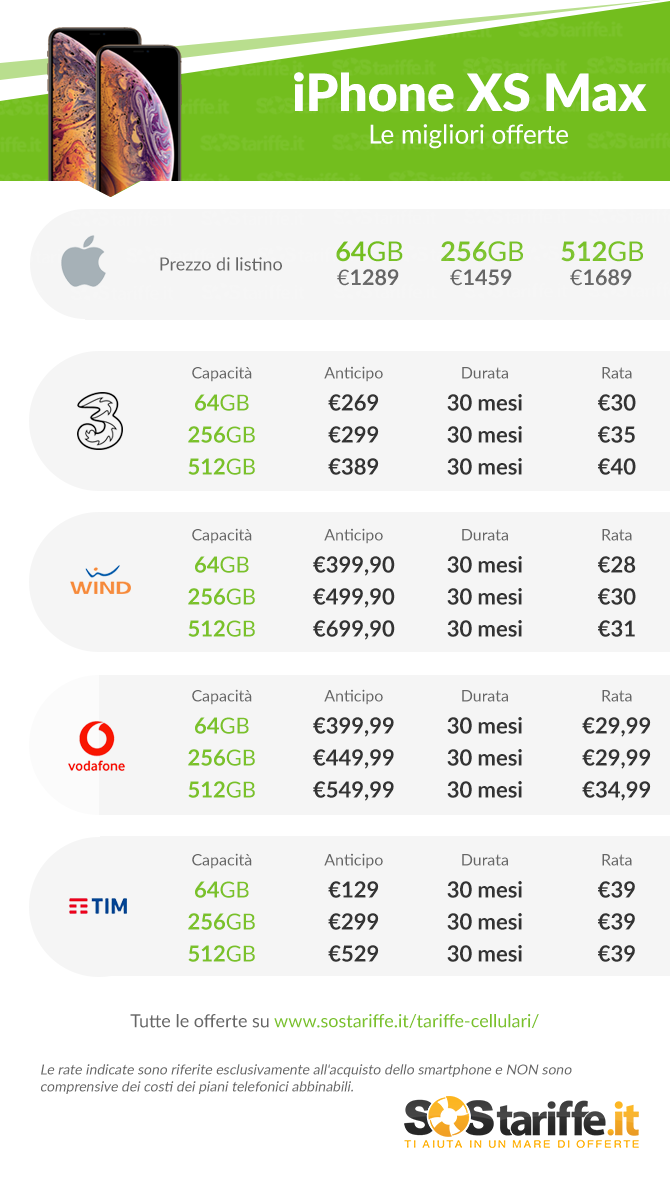The width and height of the screenshot is (670, 1199).
Task: Click the TIM carrier logo
Action: (x=98, y=906)
